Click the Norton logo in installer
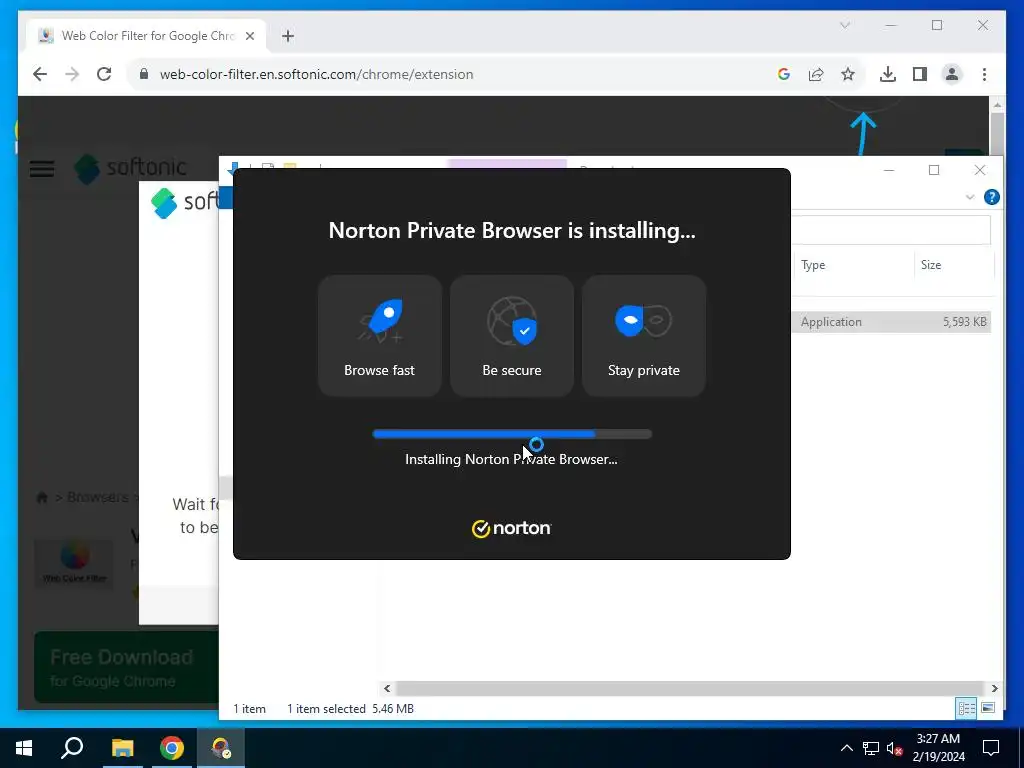The width and height of the screenshot is (1024, 768). pyautogui.click(x=511, y=528)
